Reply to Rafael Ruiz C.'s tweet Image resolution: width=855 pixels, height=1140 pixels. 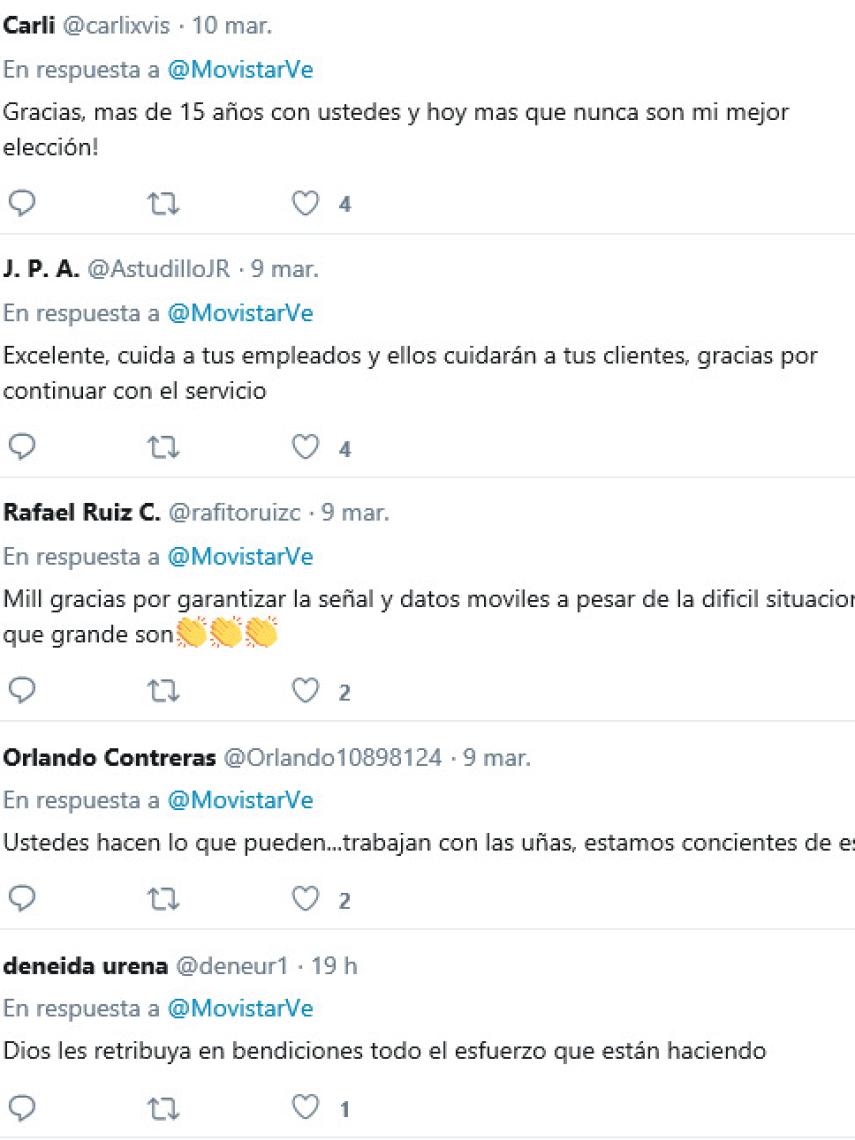coord(22,691)
